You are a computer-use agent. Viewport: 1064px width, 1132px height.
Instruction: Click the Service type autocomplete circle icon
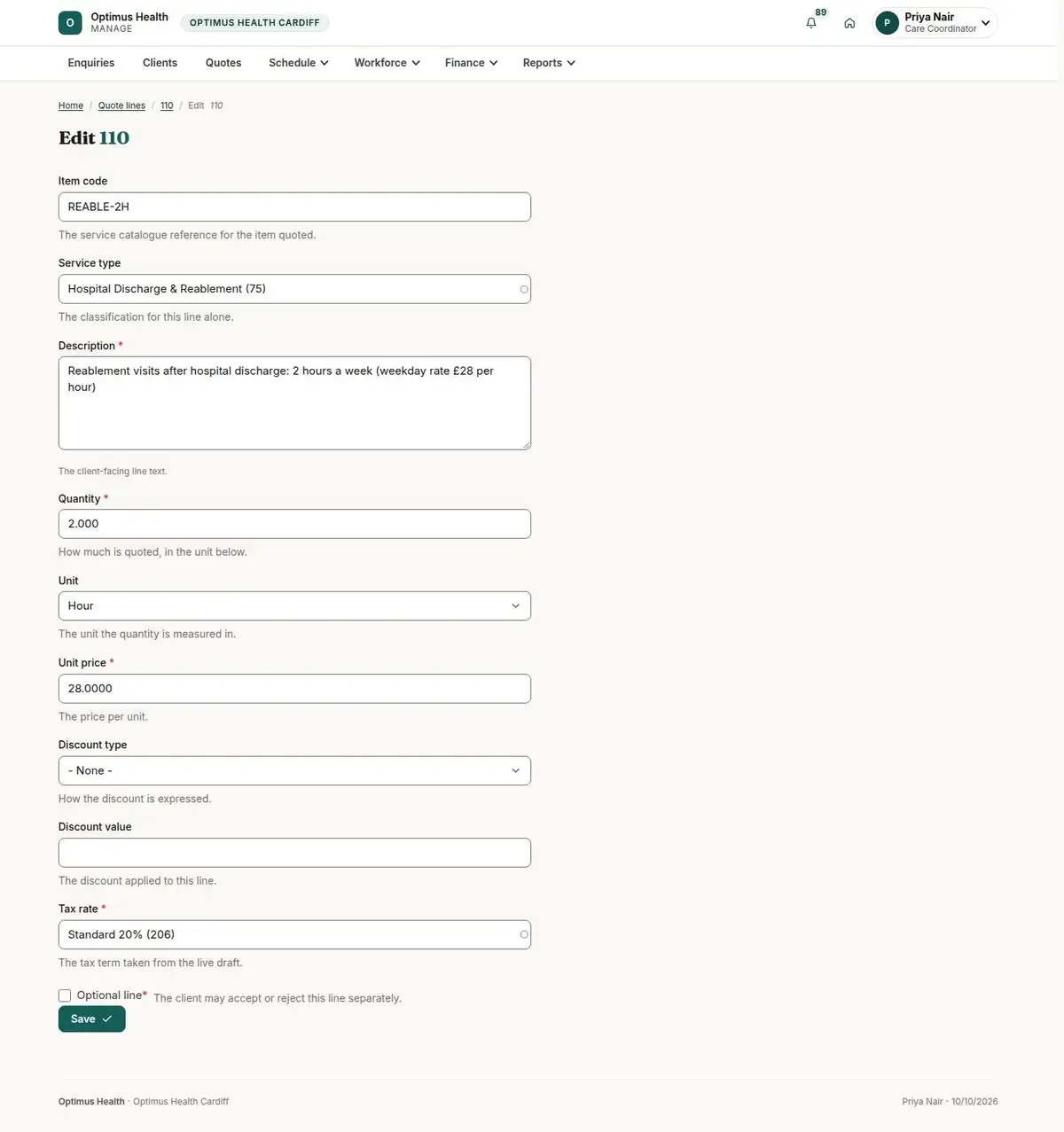point(524,289)
